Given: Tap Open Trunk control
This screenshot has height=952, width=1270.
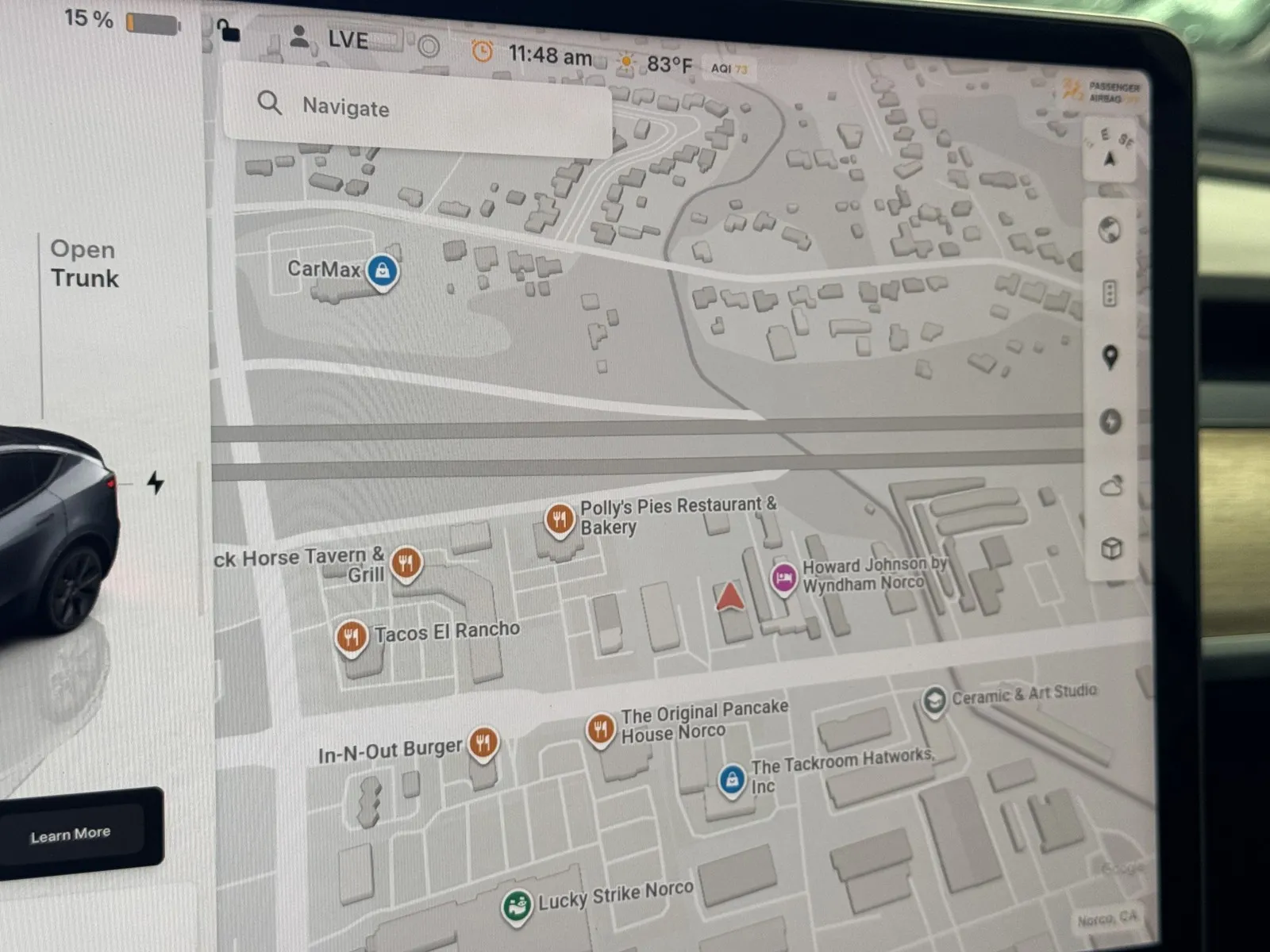Looking at the screenshot, I should pyautogui.click(x=84, y=264).
